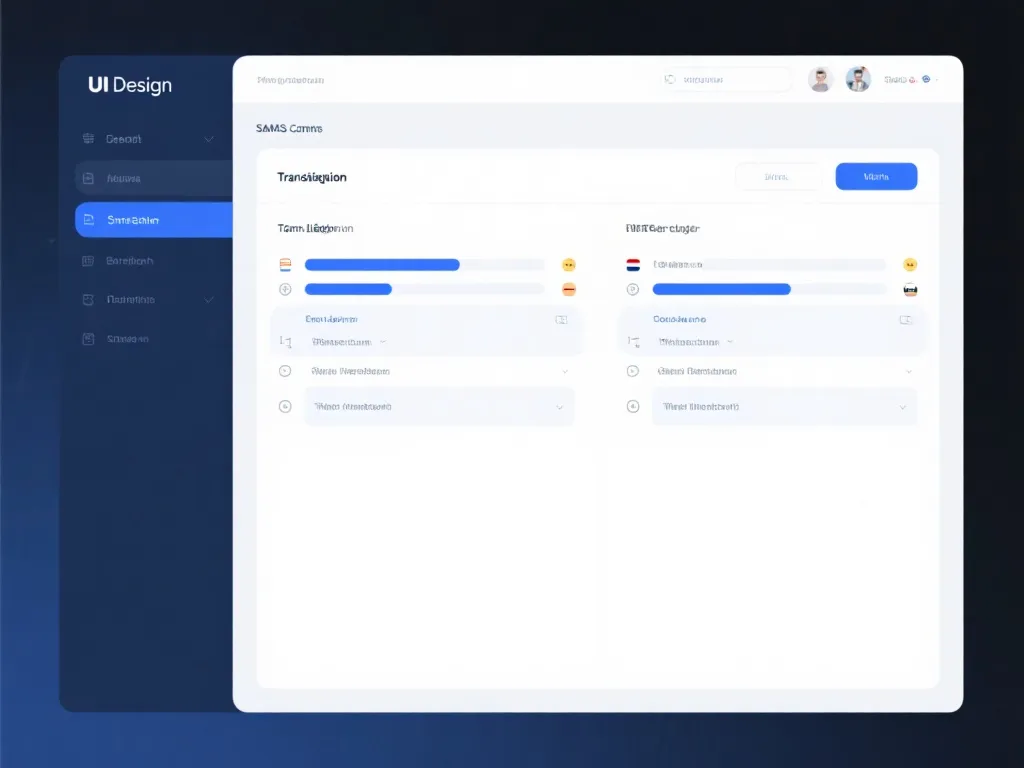Click the tree branch icon in left subsection
1024x768 pixels.
pyautogui.click(x=285, y=342)
